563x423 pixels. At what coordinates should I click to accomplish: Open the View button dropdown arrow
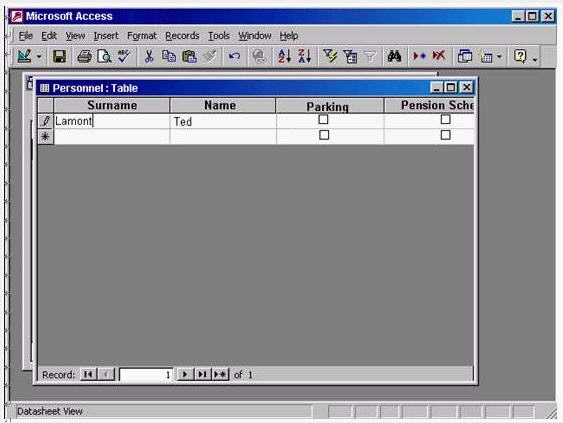[x=39, y=56]
